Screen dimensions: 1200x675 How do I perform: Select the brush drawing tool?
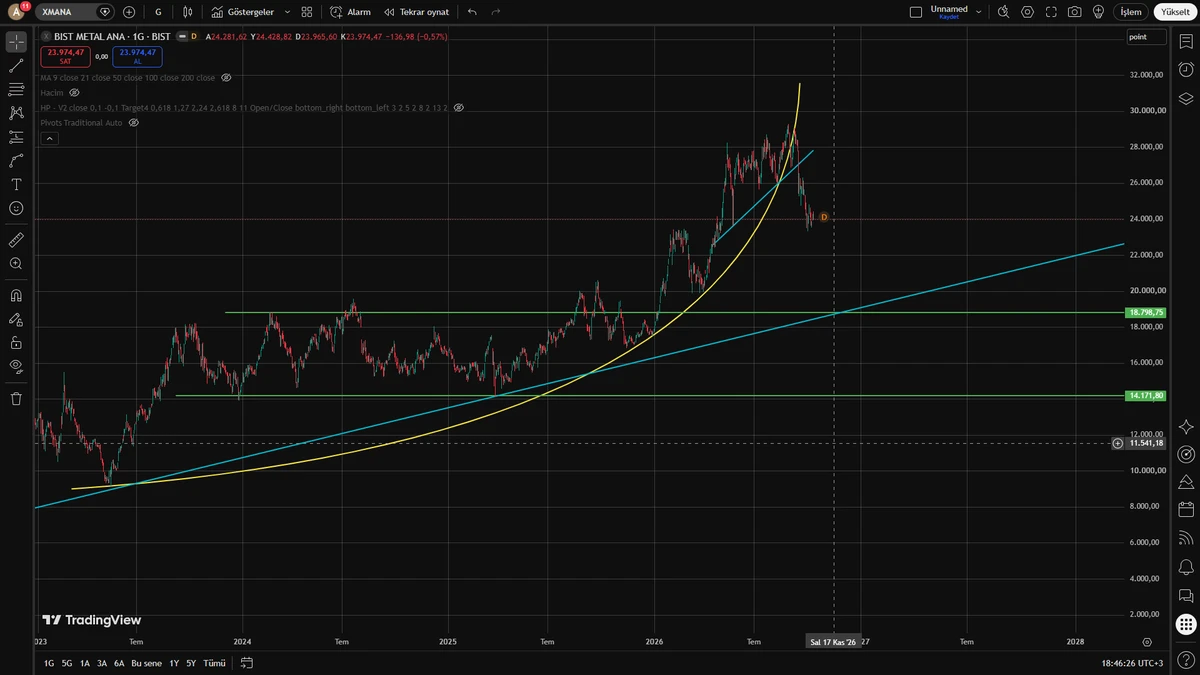(x=16, y=161)
